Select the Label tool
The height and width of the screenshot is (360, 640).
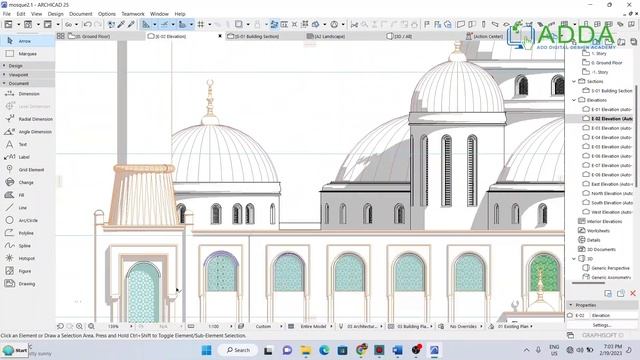(x=27, y=157)
